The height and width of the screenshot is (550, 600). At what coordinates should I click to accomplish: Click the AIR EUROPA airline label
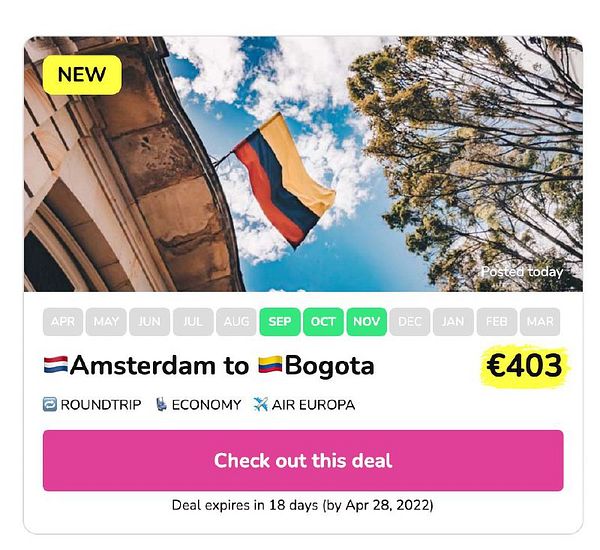tap(315, 405)
